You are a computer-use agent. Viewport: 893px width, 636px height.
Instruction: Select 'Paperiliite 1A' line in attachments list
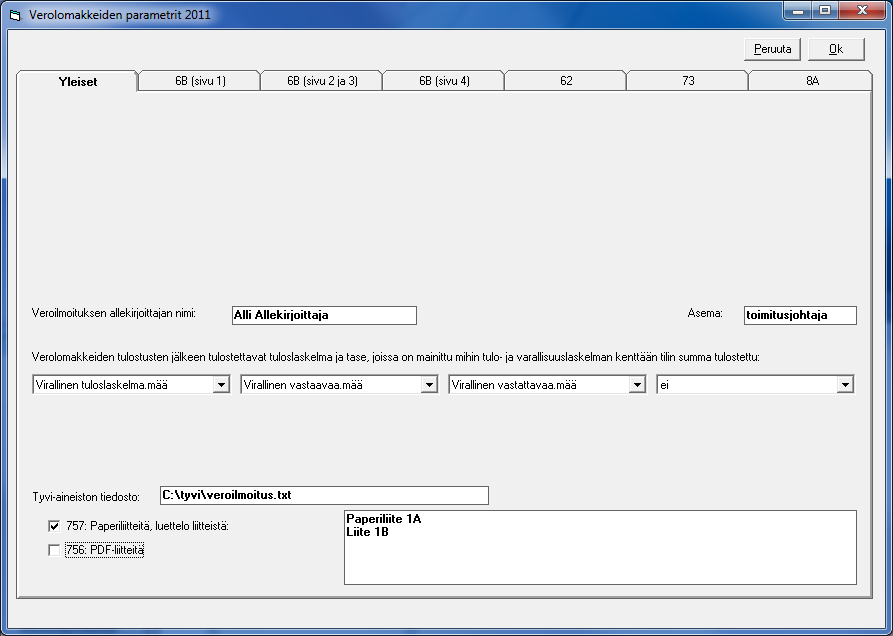click(383, 519)
